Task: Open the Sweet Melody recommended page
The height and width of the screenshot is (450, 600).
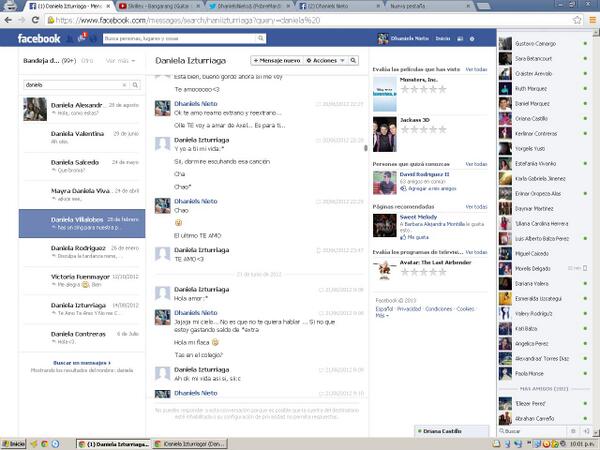Action: pos(418,217)
